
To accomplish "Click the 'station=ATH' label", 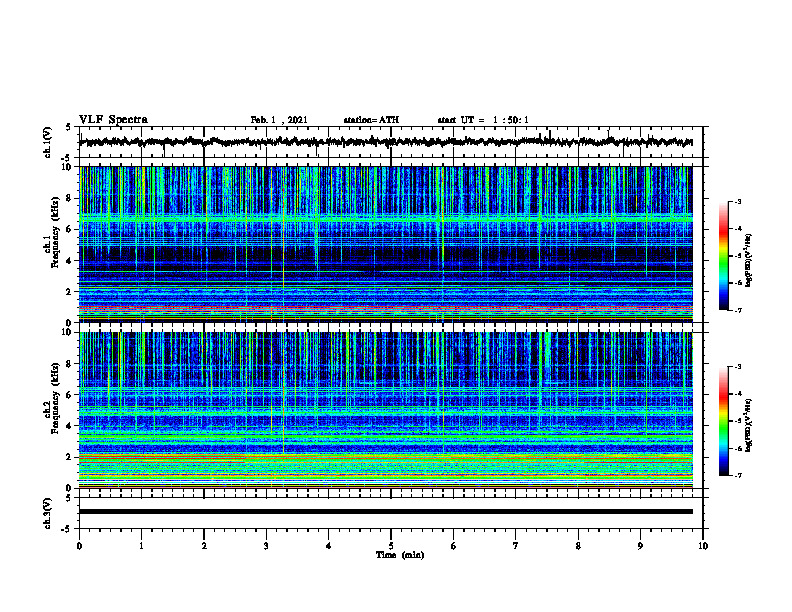I will 371,120.
